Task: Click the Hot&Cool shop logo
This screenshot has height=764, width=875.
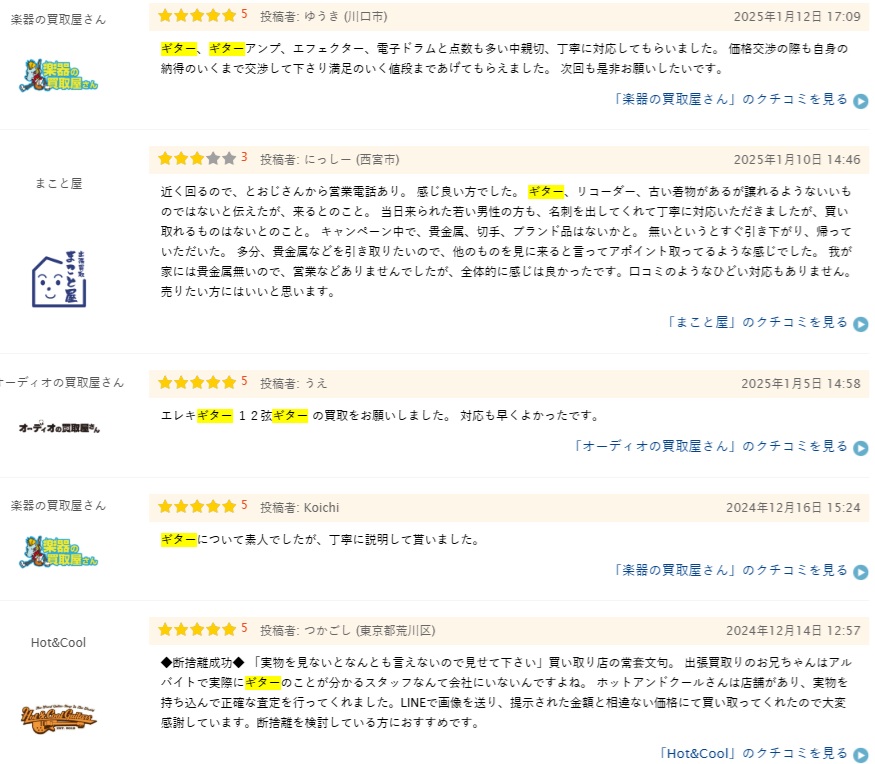Action: tap(59, 716)
